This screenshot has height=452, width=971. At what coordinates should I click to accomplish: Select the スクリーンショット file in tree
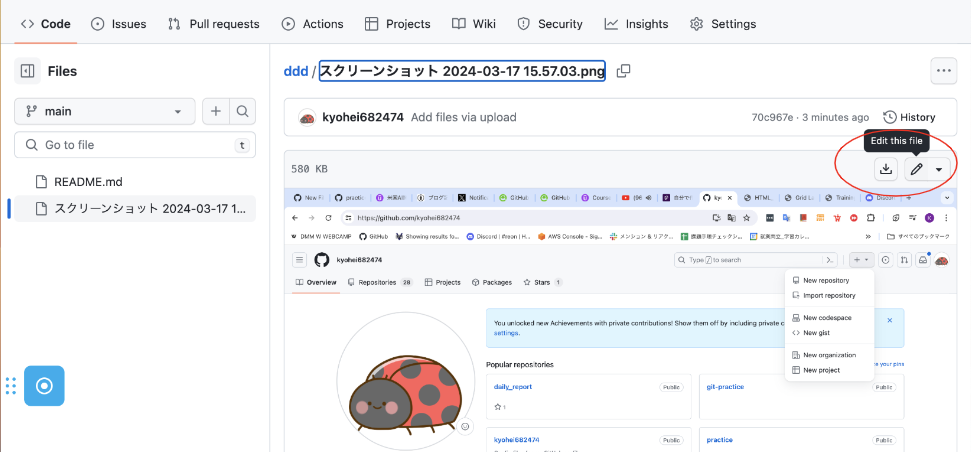pyautogui.click(x=135, y=209)
